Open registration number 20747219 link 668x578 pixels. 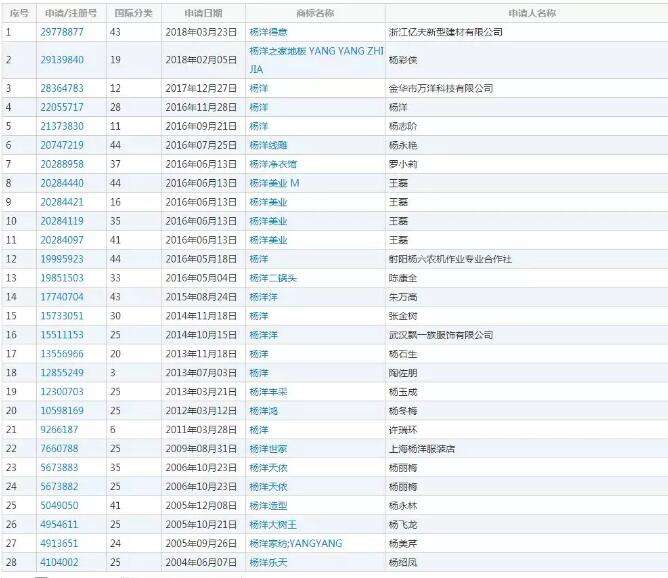tap(62, 145)
